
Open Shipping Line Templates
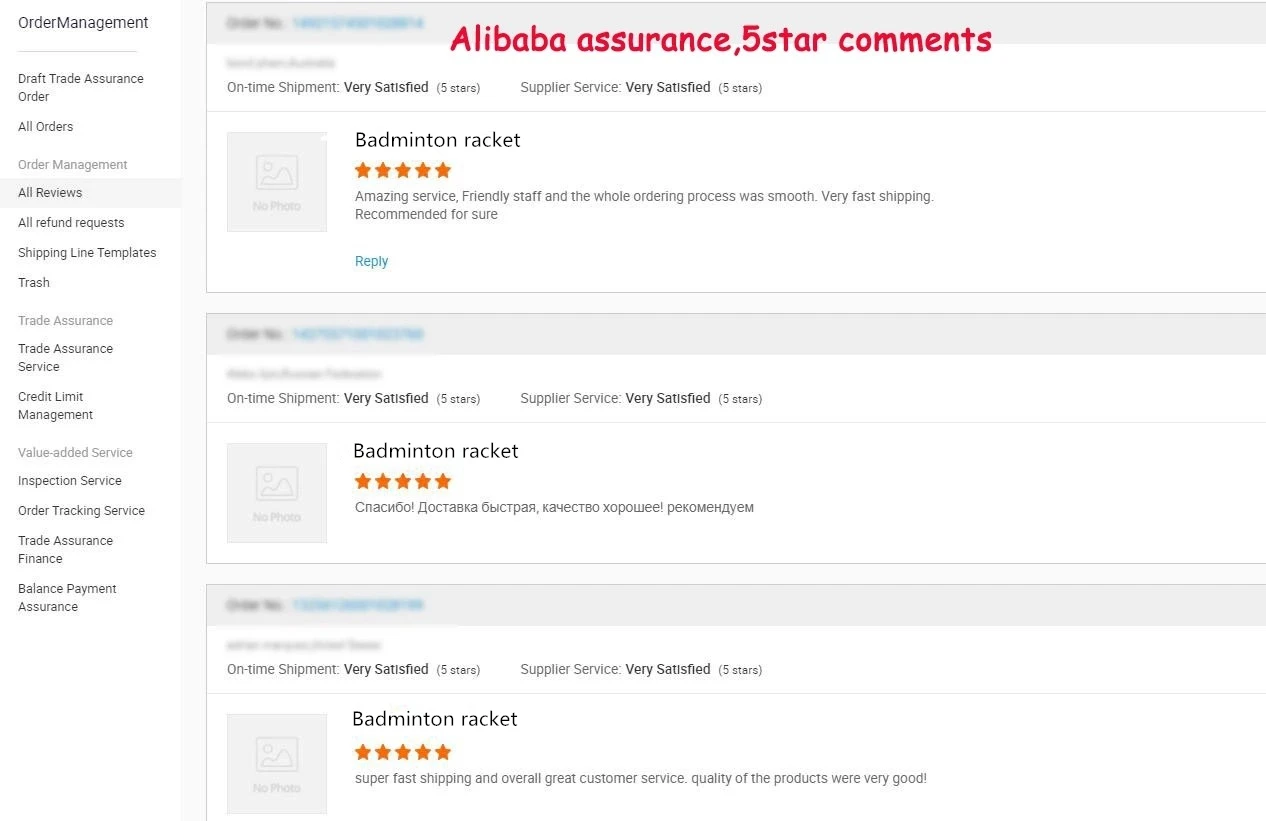[x=87, y=253]
